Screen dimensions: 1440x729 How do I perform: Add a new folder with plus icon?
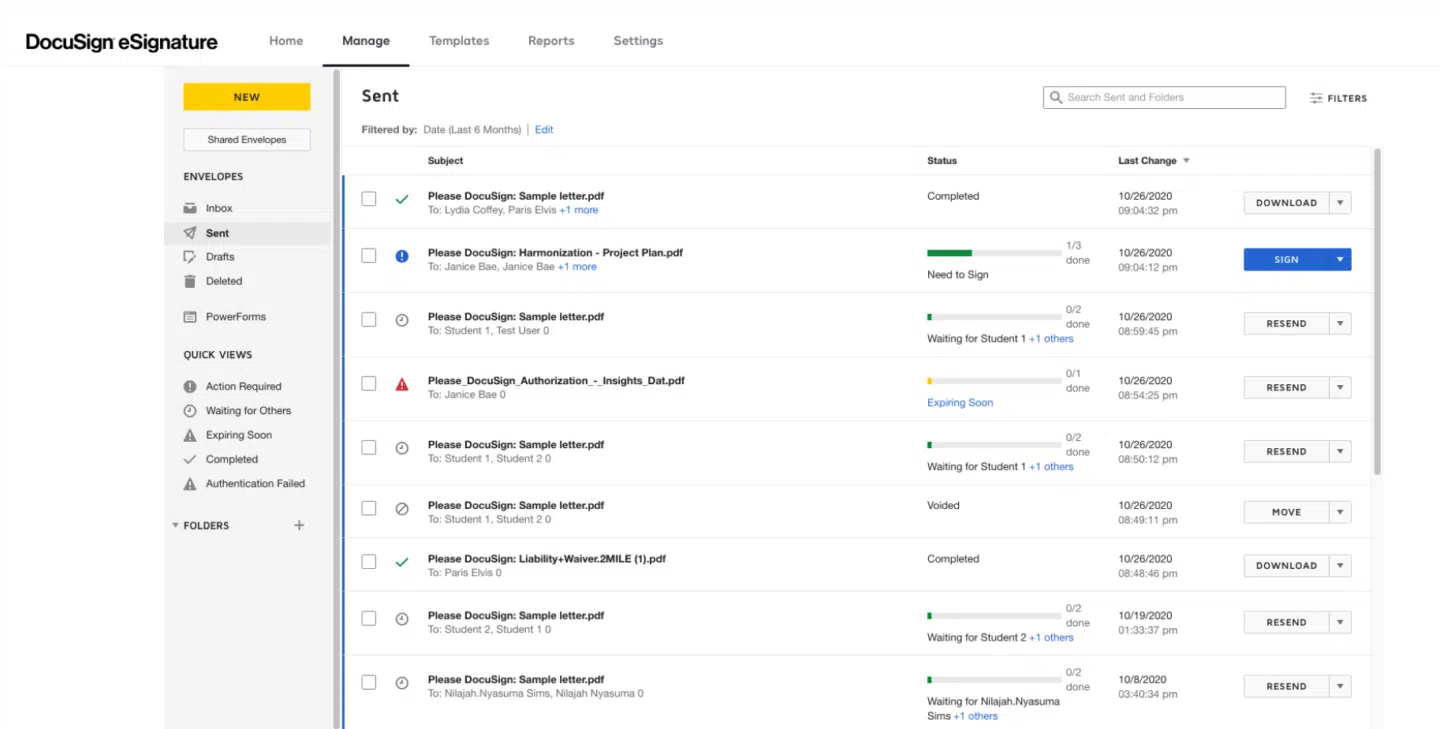tap(299, 525)
